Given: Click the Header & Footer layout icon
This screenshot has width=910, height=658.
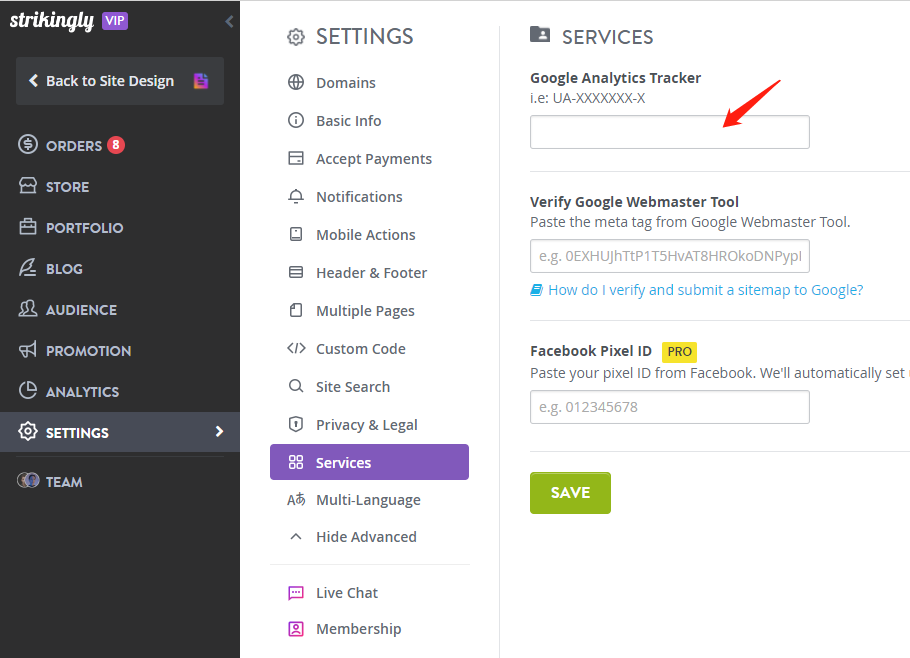Looking at the screenshot, I should [x=296, y=272].
